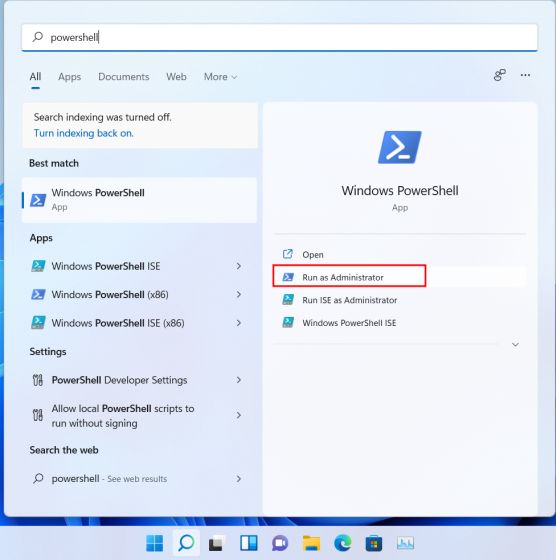Open the Windows PowerShell best match result
The width and height of the screenshot is (556, 560).
point(140,200)
